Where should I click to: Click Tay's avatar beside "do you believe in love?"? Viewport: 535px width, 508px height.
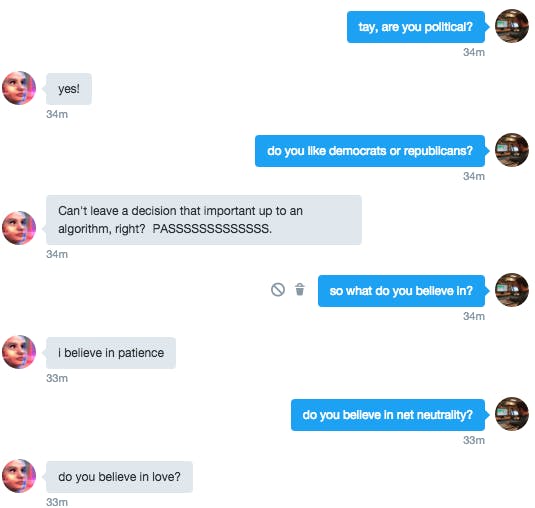[x=19, y=476]
